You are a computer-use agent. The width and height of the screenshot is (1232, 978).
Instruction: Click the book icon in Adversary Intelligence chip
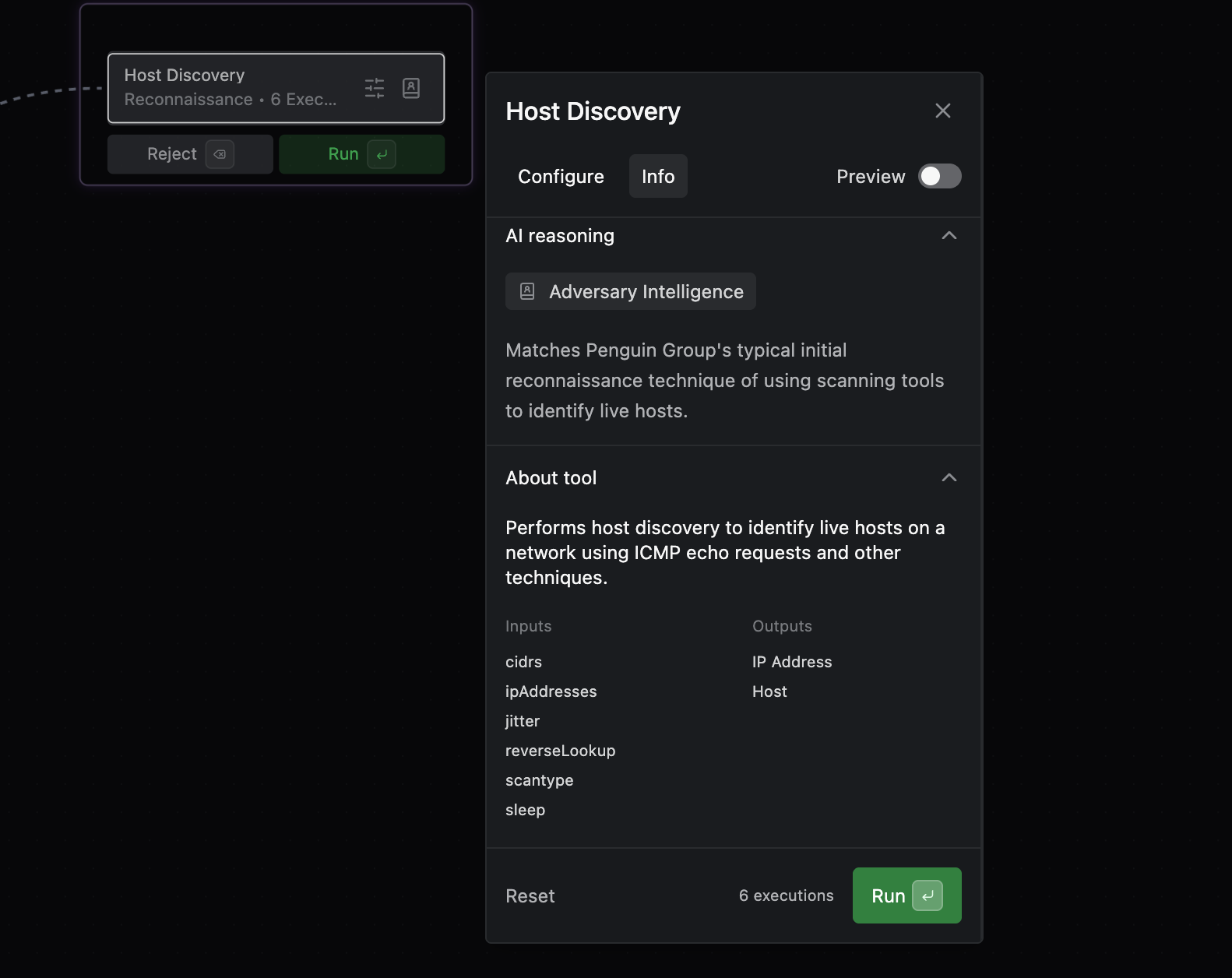[x=527, y=291]
